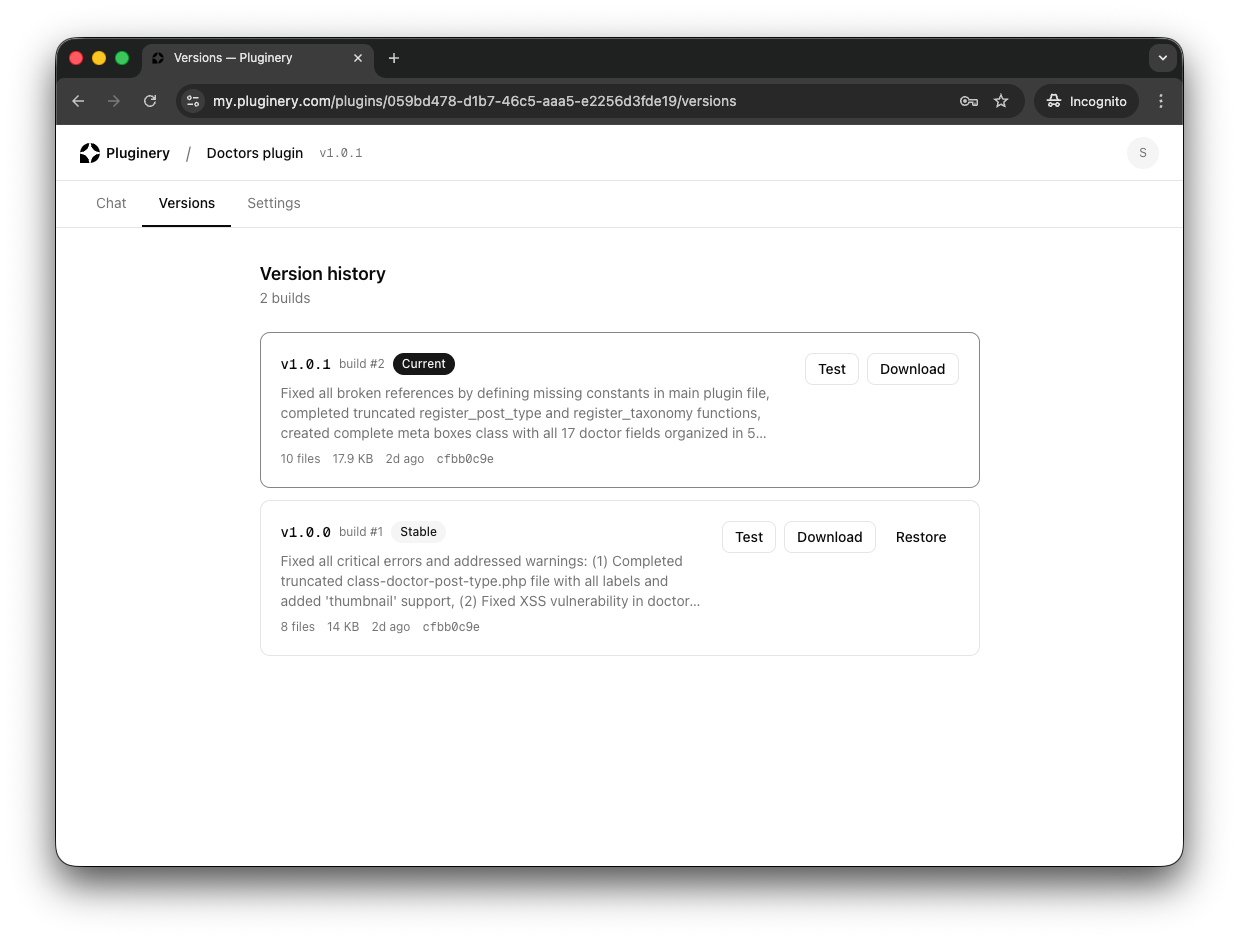Click the site info icon in address bar
The width and height of the screenshot is (1239, 940).
192,101
